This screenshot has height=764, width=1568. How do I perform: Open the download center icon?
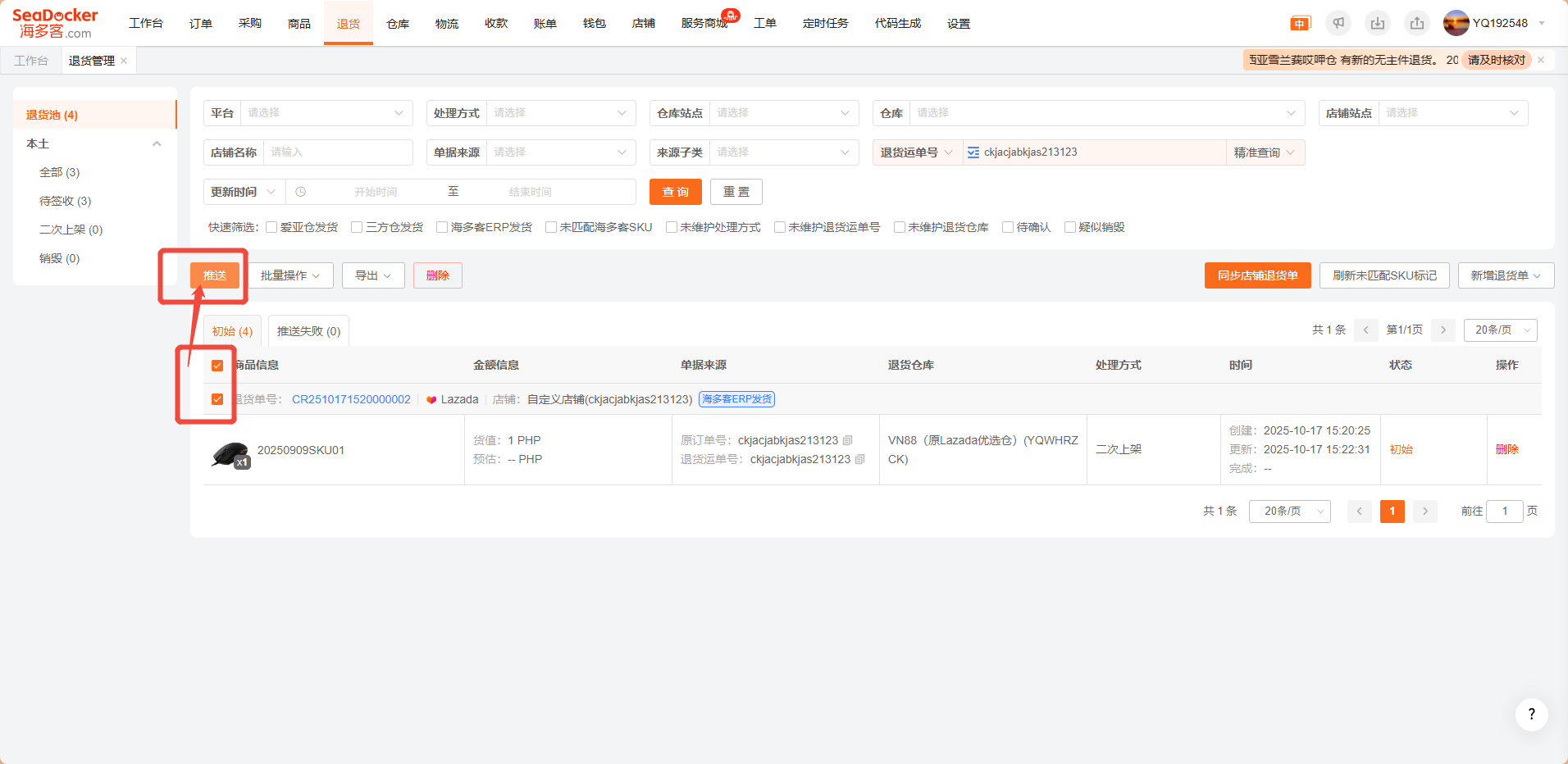(x=1378, y=23)
